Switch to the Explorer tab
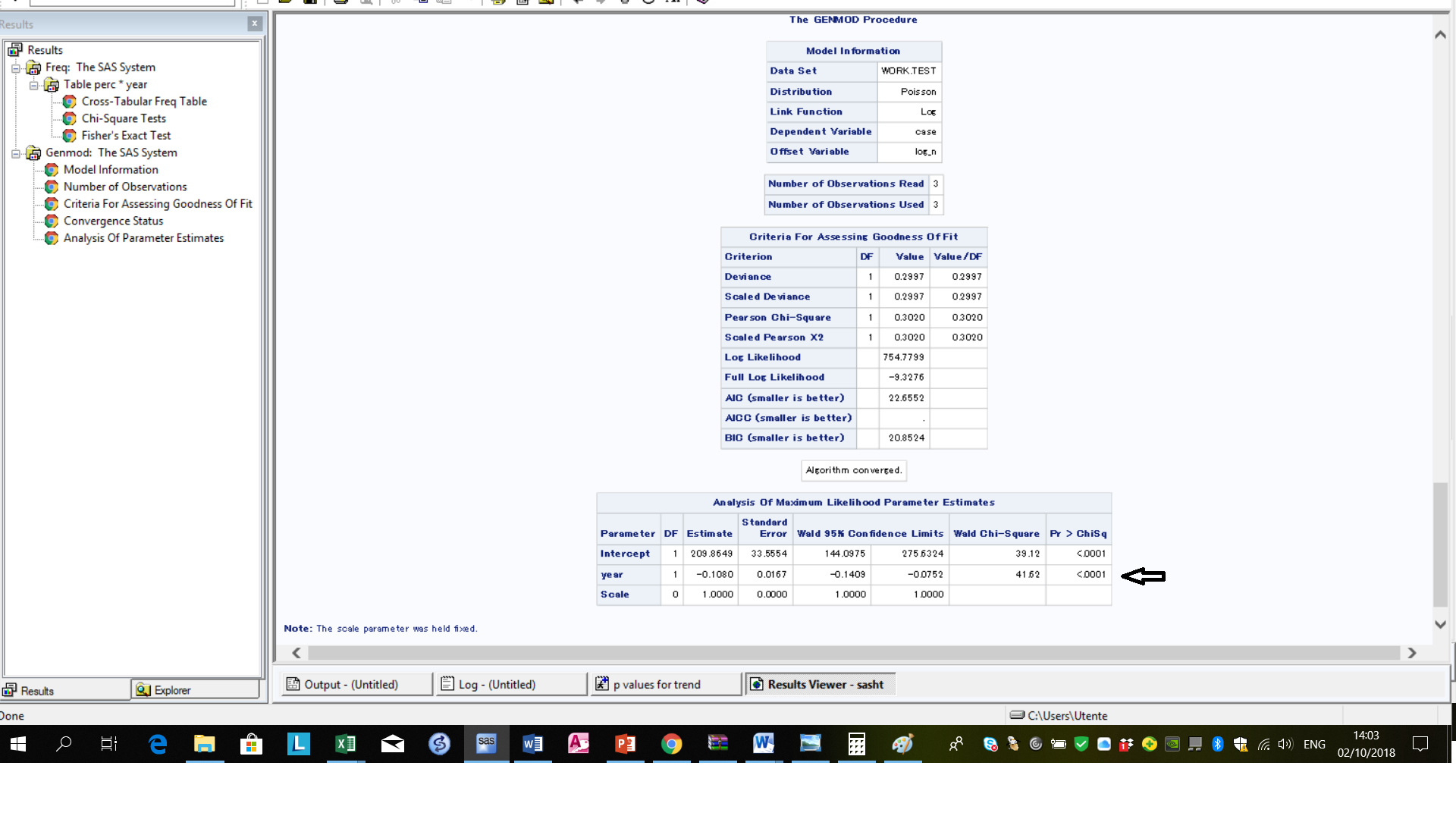This screenshot has width=1456, height=819. (x=194, y=690)
